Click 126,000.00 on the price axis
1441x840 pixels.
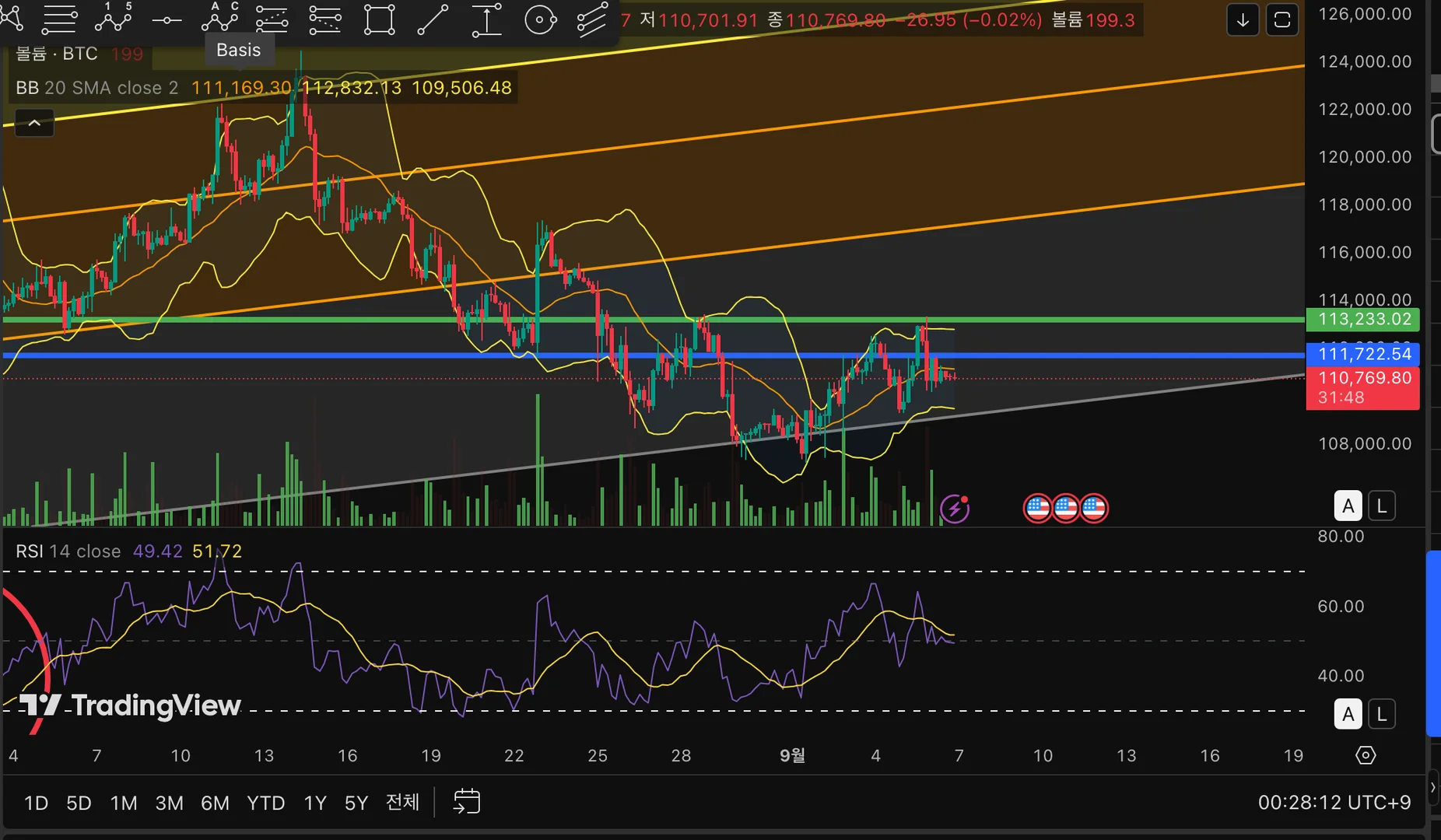point(1365,14)
